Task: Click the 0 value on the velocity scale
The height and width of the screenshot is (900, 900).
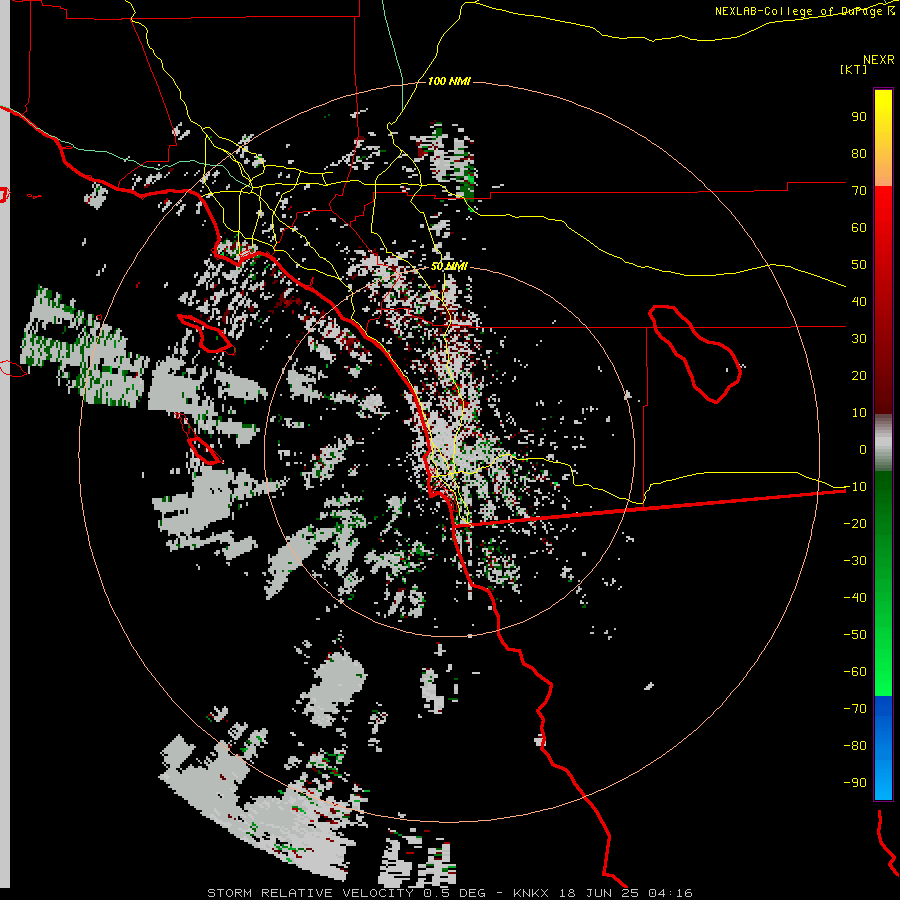Action: click(x=863, y=449)
